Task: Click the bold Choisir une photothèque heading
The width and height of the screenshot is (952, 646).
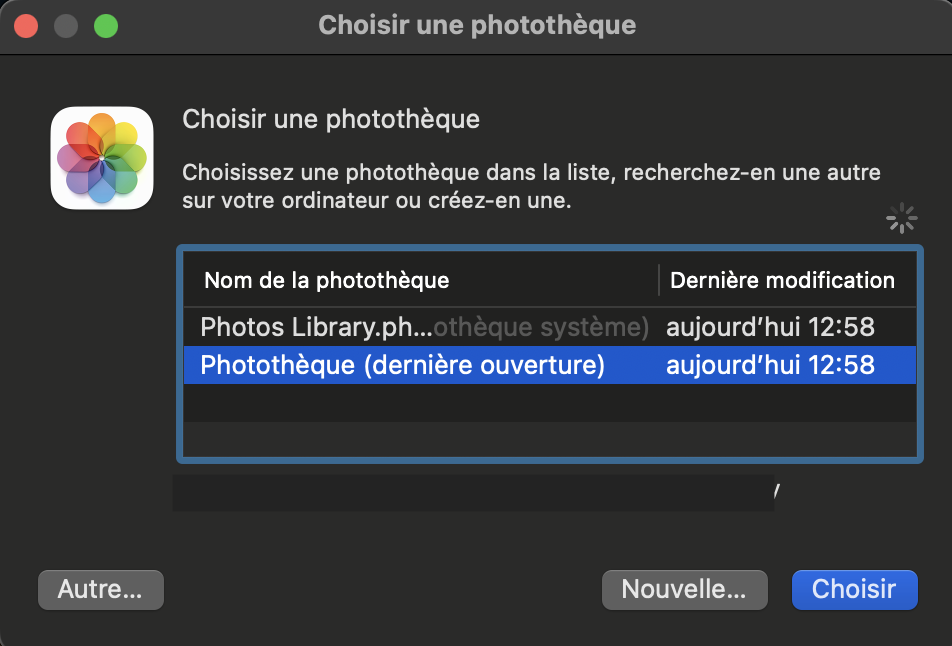Action: click(331, 120)
